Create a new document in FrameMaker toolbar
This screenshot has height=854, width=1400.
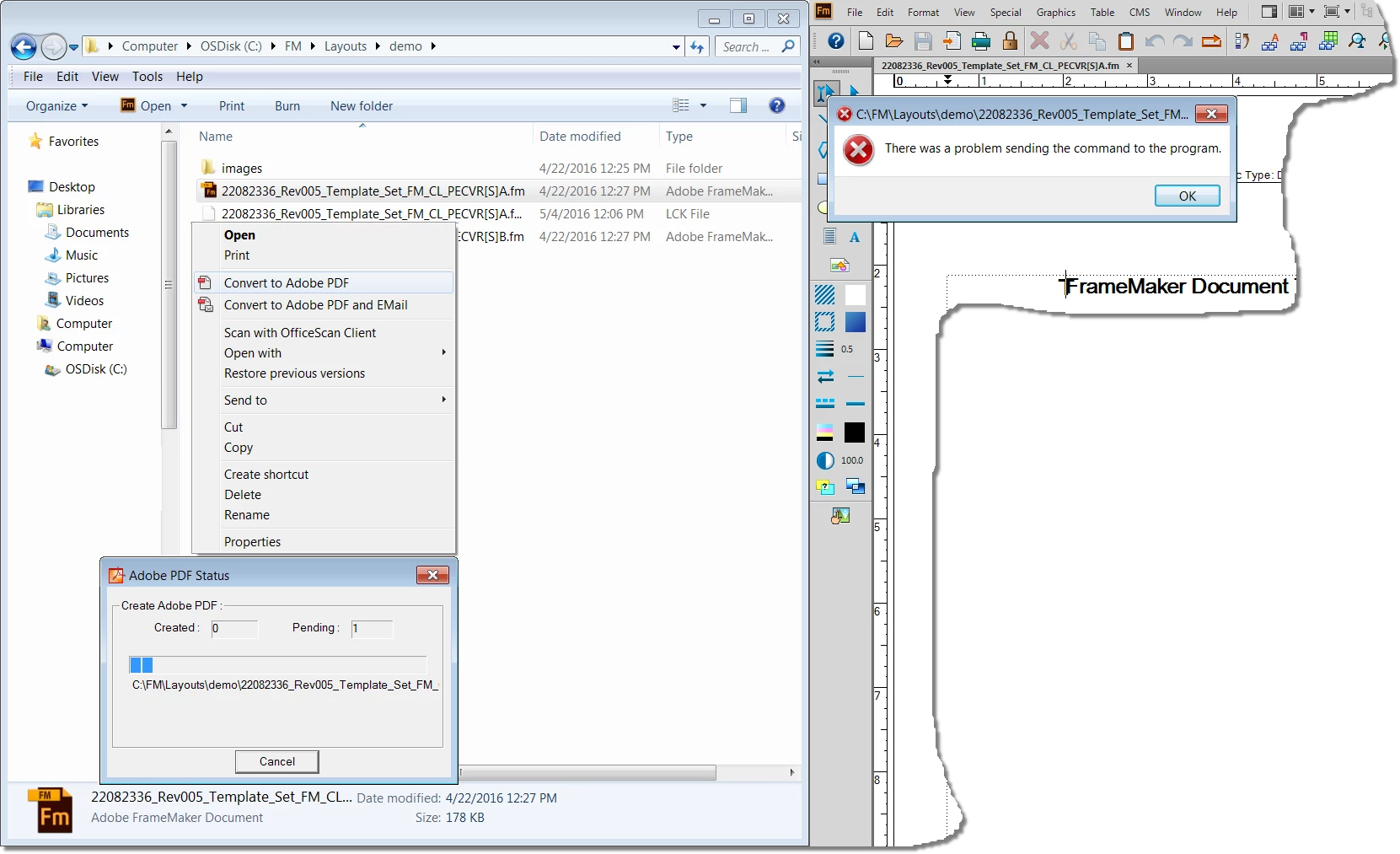point(866,40)
